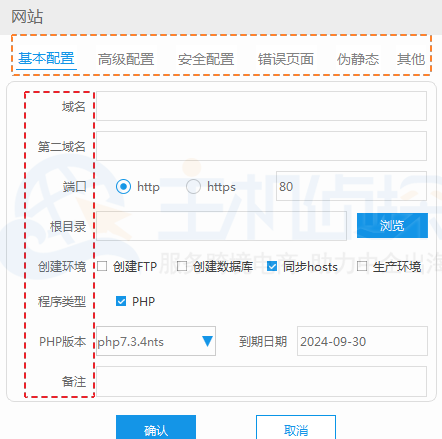442x439 pixels.
Task: Click the 浏览 button
Action: tap(392, 226)
